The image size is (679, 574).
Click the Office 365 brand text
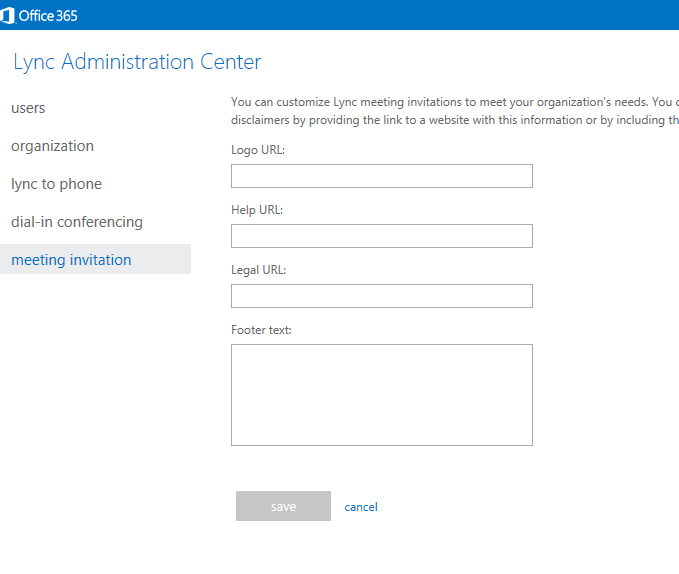(48, 16)
